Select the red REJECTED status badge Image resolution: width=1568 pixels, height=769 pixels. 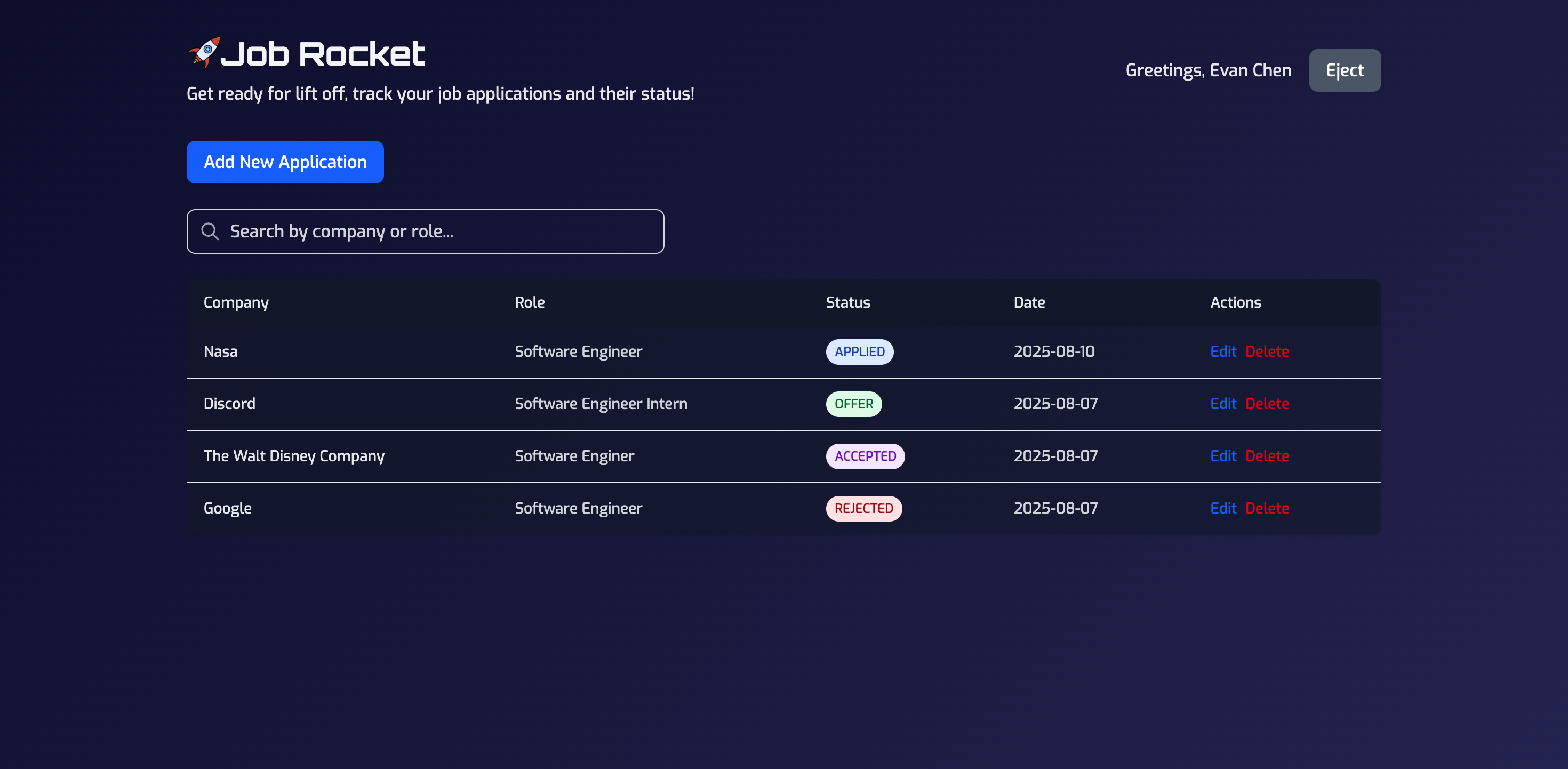(x=863, y=509)
